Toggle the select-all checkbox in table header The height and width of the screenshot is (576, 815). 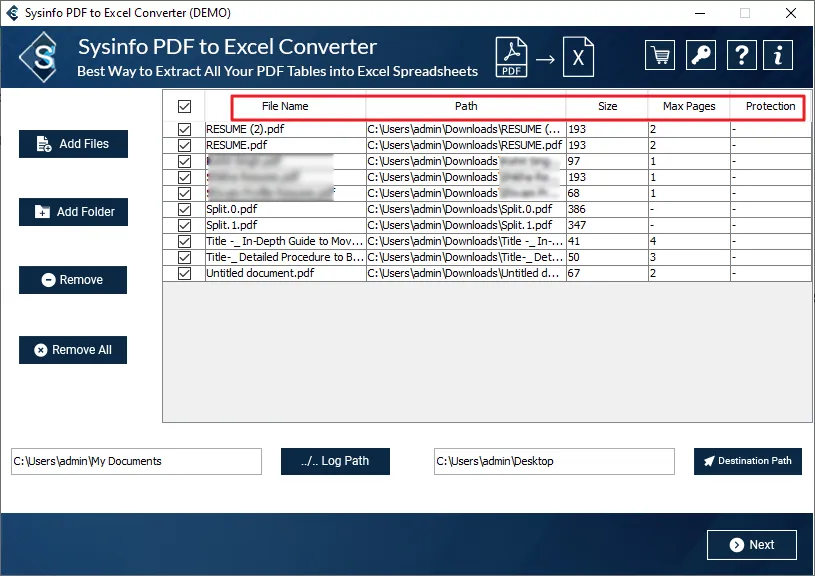(x=184, y=106)
